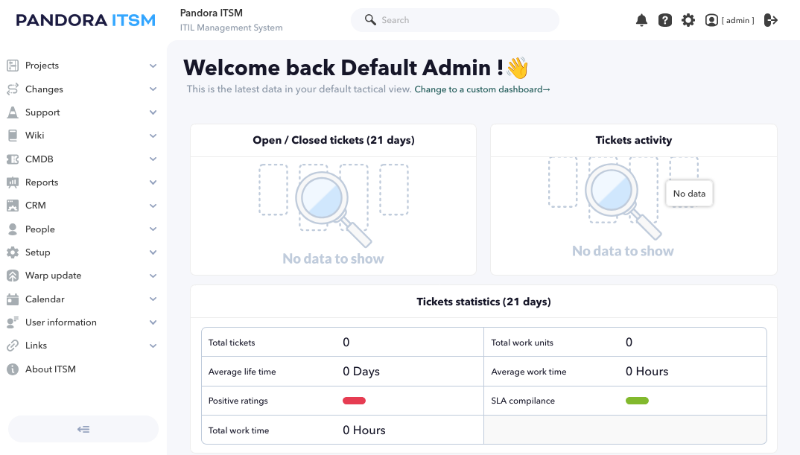Click the User information icon

point(13,322)
